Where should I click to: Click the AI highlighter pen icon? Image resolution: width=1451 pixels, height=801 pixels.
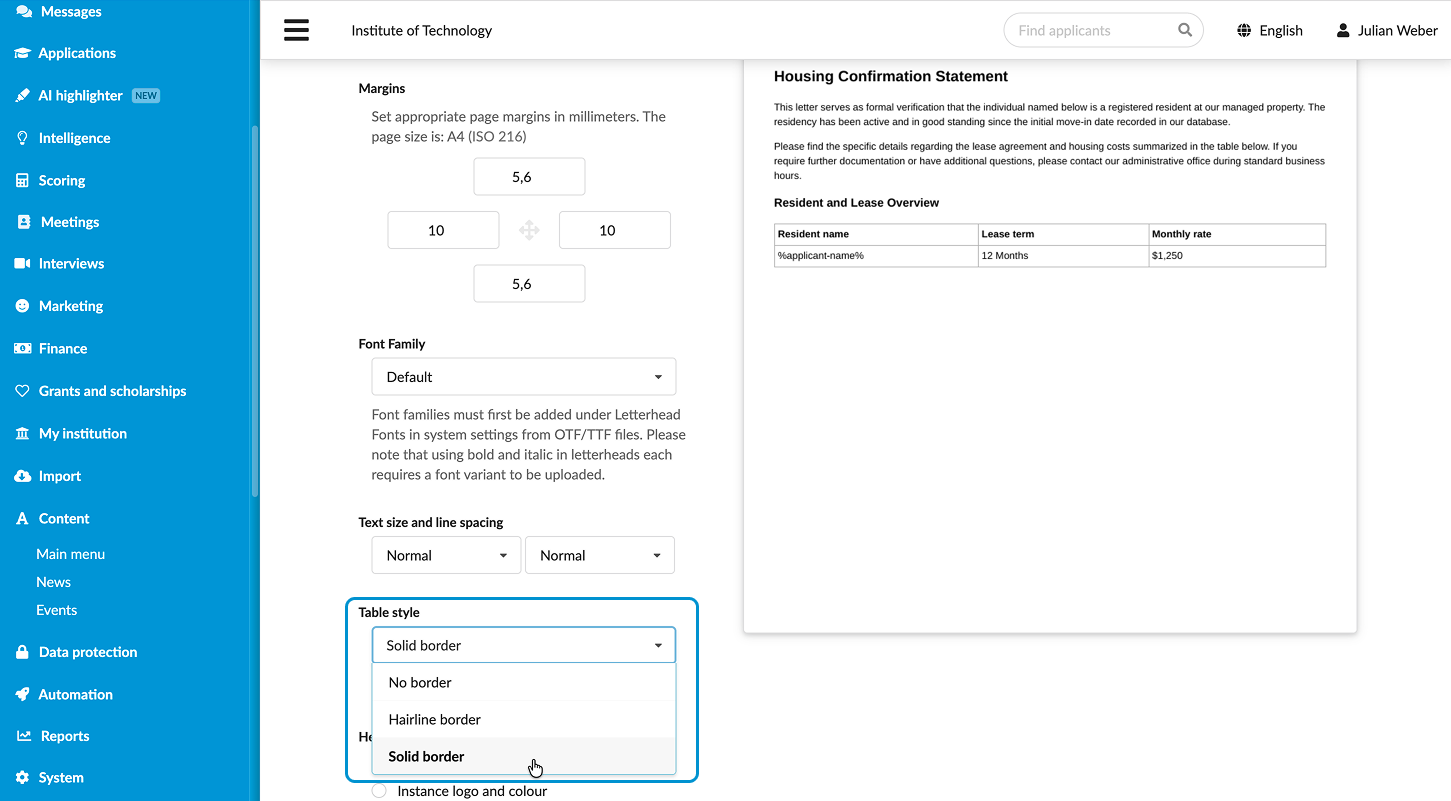(22, 95)
